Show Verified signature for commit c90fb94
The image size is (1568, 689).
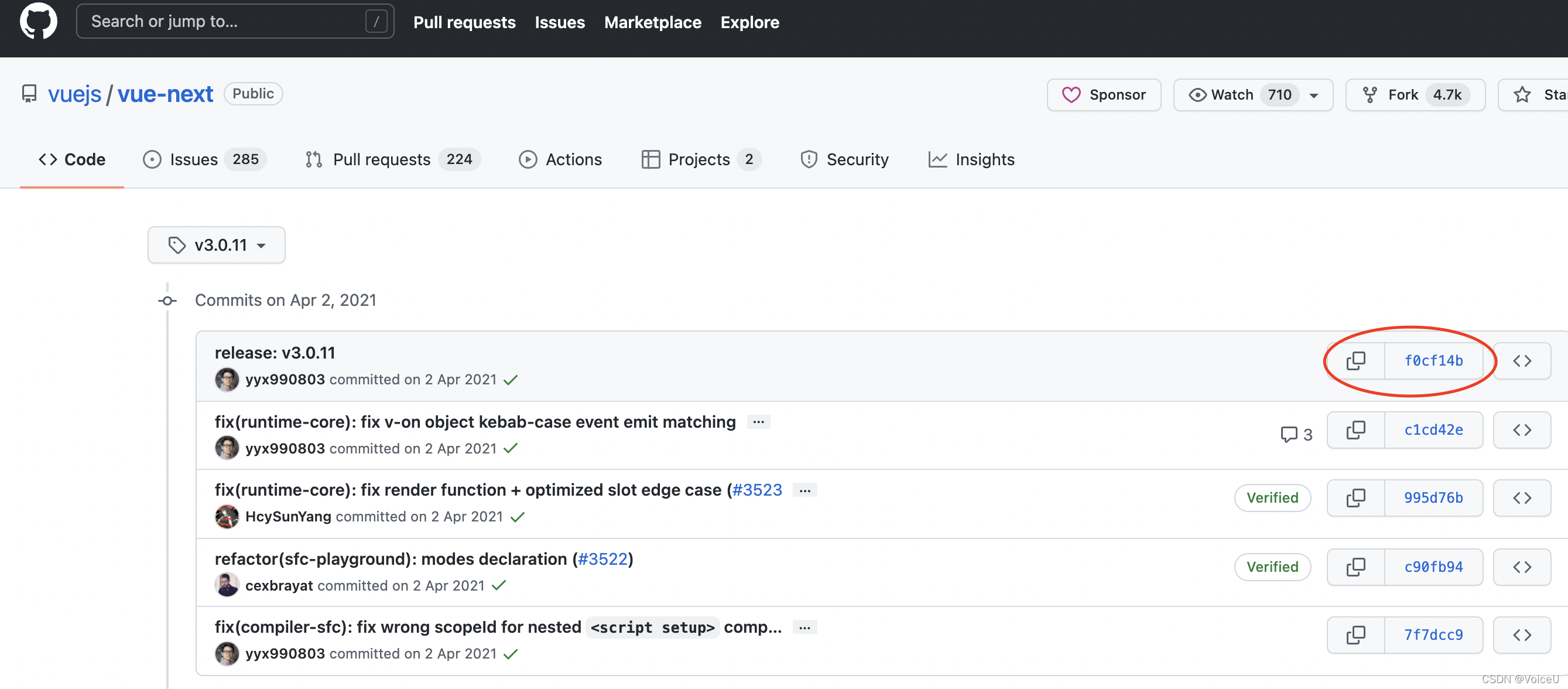1272,567
